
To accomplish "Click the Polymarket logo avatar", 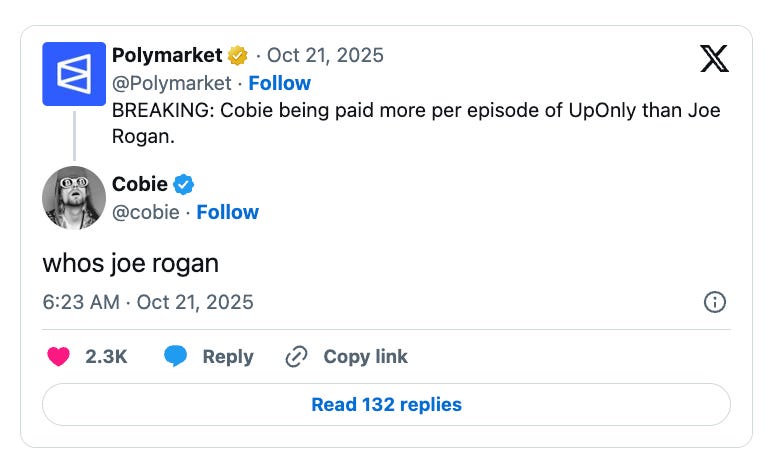I will tap(74, 74).
